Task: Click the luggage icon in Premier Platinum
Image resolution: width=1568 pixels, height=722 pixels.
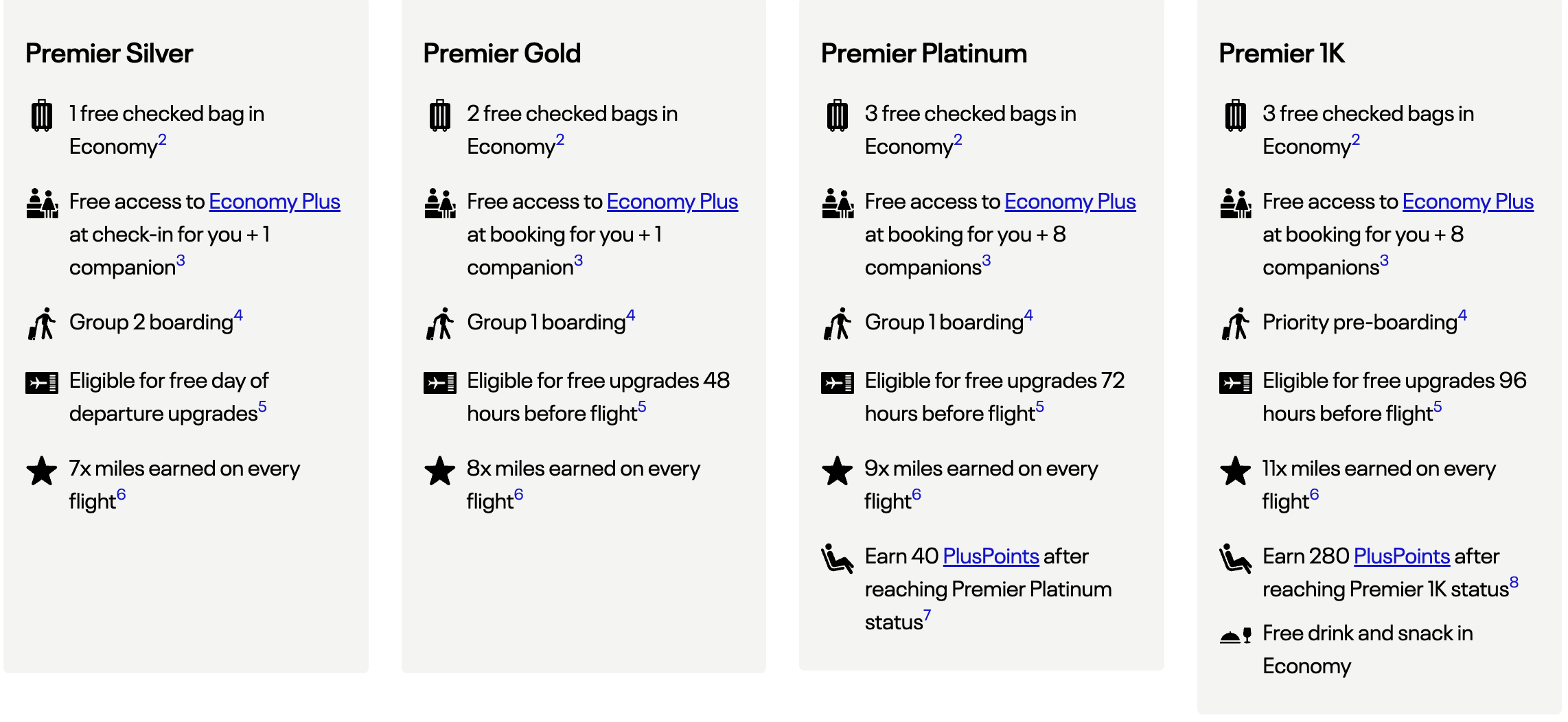Action: click(837, 115)
